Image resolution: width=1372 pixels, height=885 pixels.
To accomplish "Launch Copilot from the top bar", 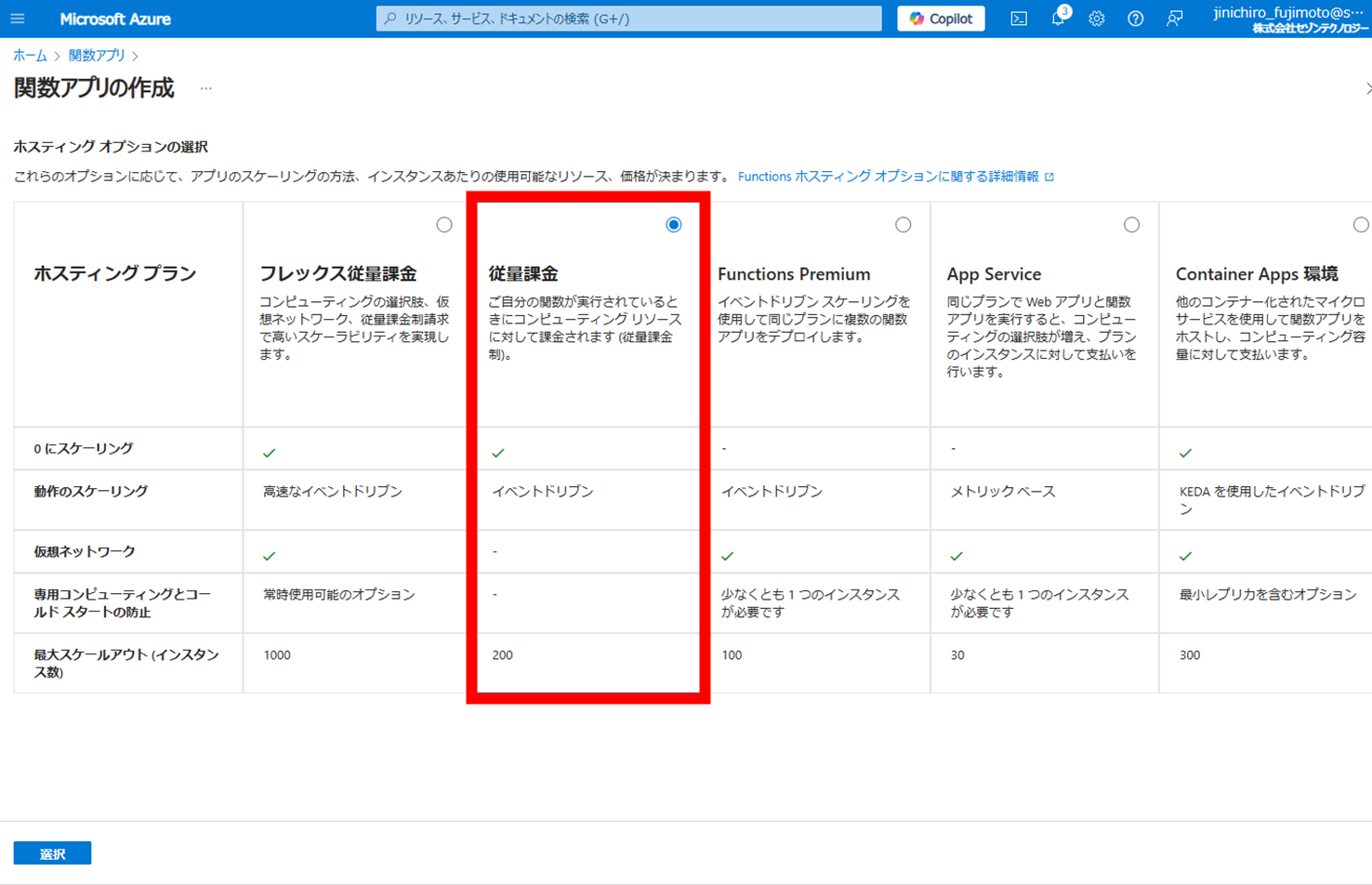I will point(940,19).
